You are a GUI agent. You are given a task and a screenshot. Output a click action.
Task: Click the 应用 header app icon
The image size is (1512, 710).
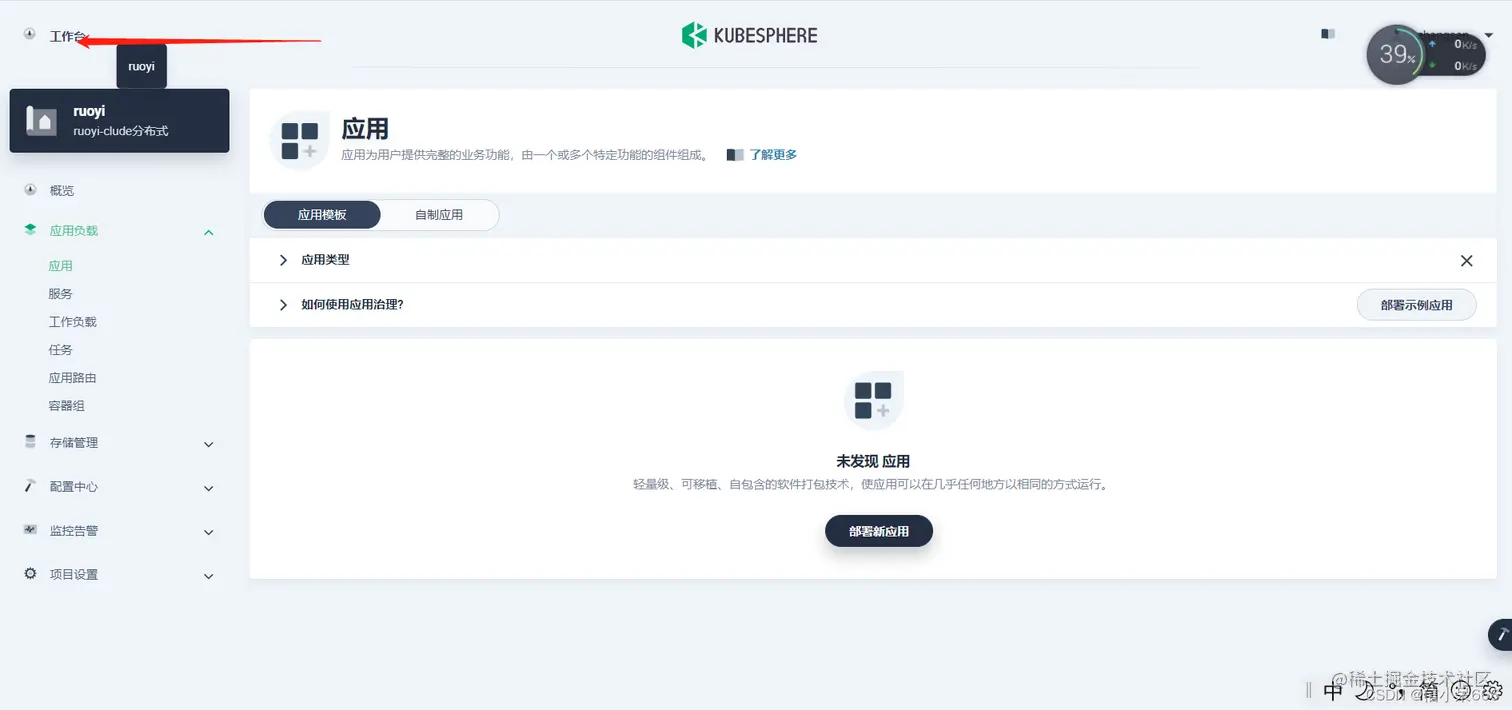pos(299,141)
